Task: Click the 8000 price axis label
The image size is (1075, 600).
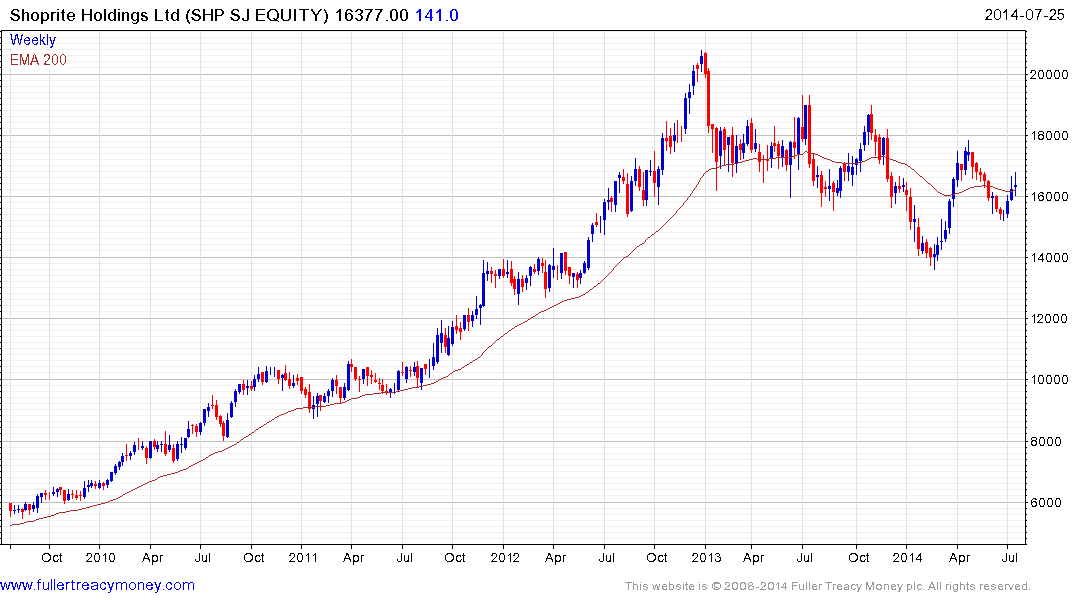Action: [1046, 442]
